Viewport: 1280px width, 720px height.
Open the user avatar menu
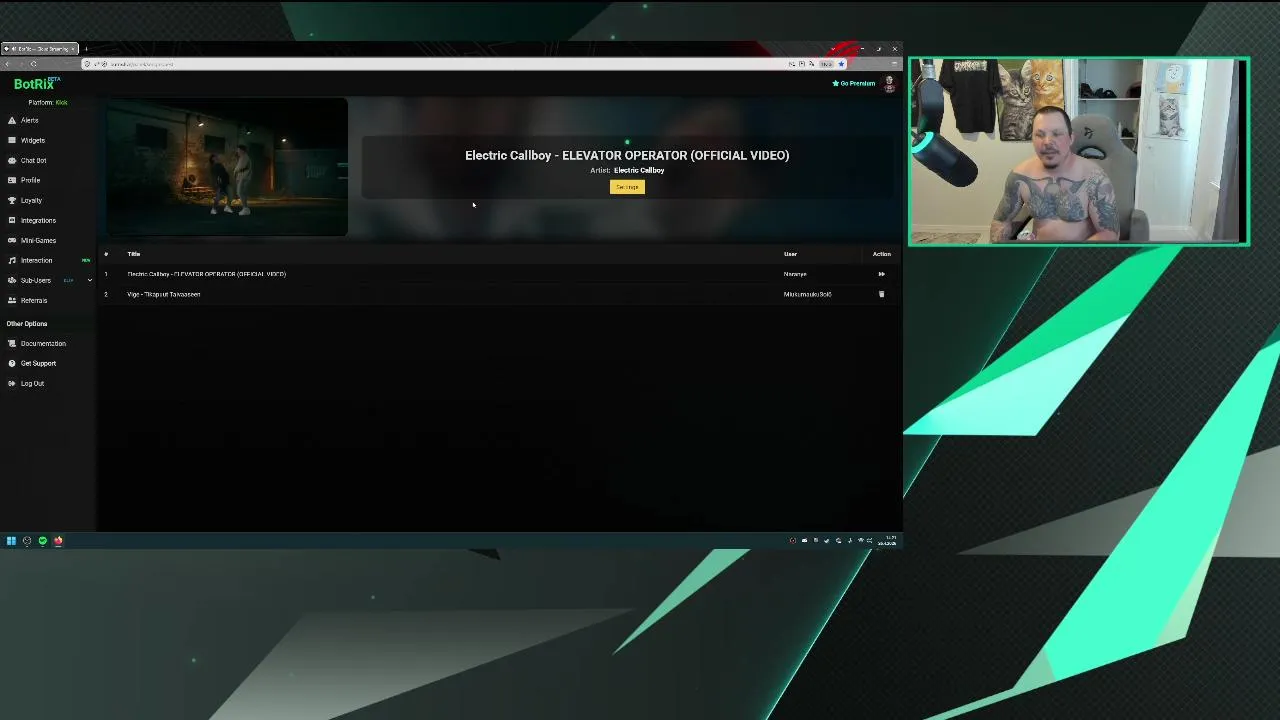pyautogui.click(x=889, y=84)
